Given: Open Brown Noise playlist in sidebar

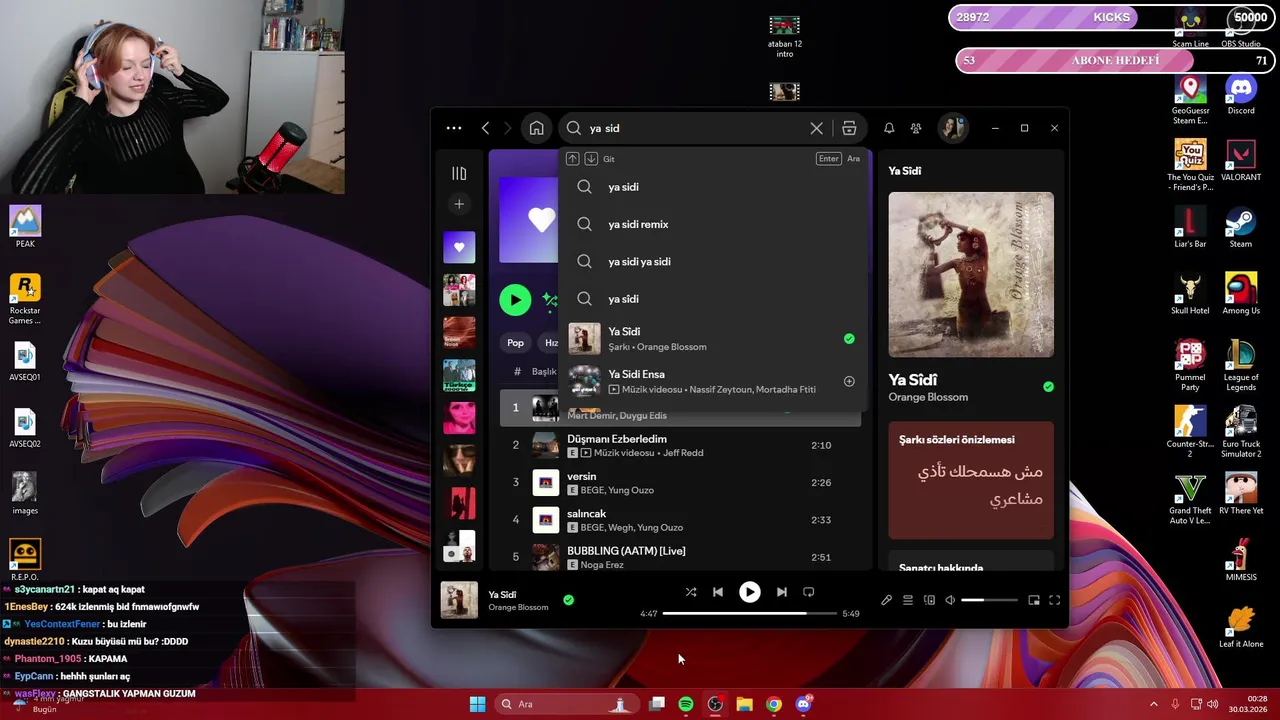Looking at the screenshot, I should tap(459, 333).
